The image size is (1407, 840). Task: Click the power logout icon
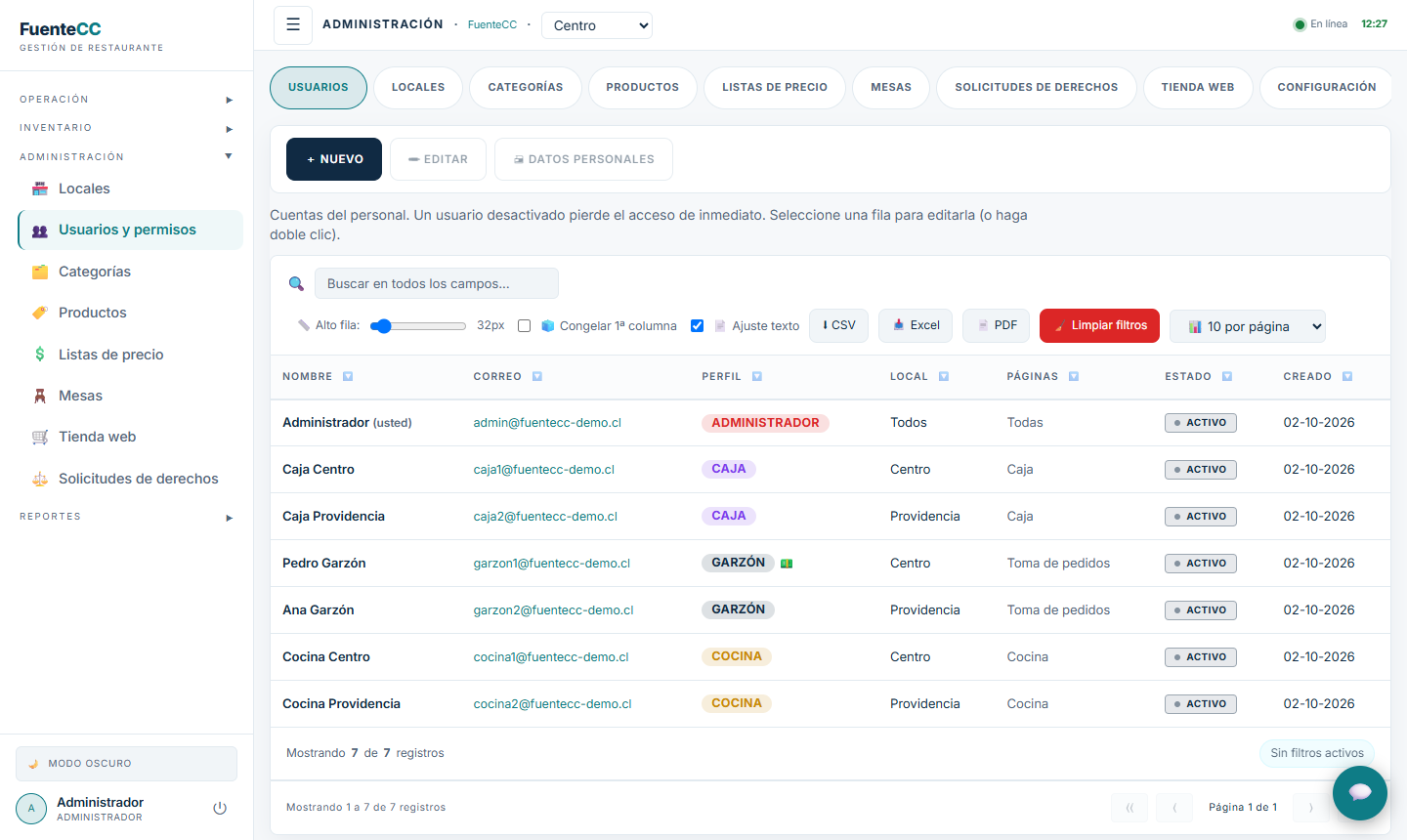220,808
